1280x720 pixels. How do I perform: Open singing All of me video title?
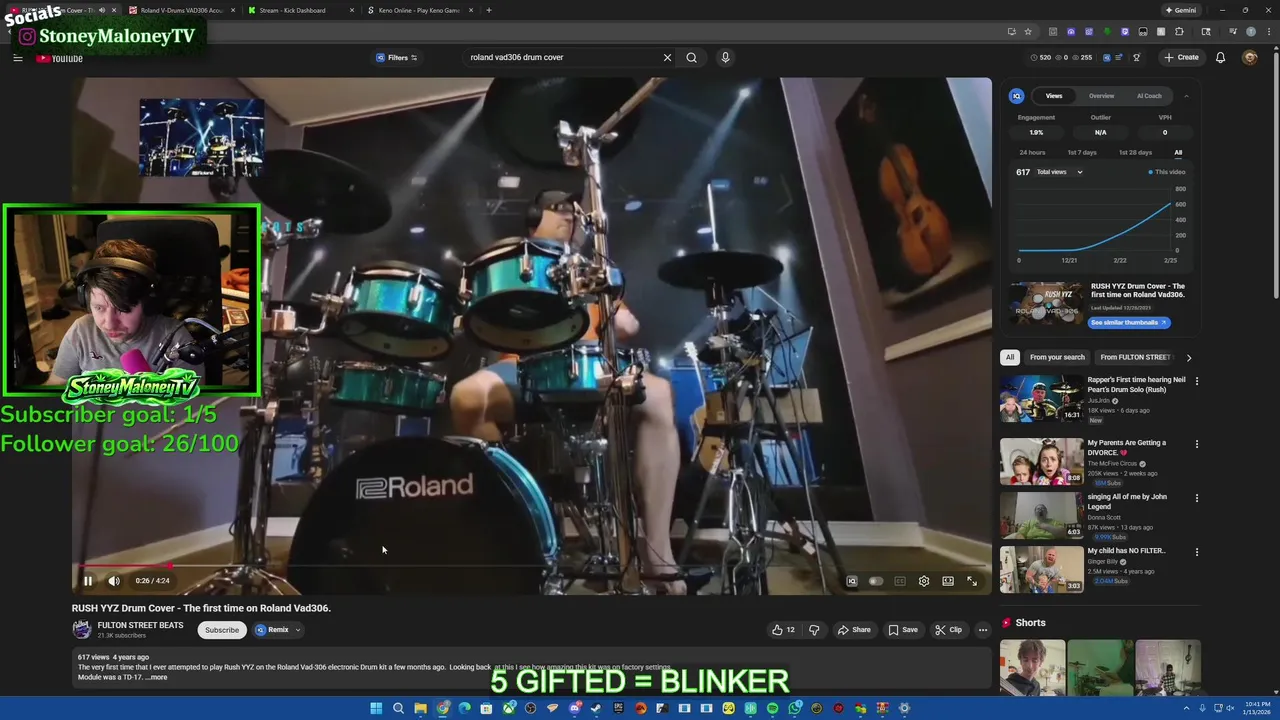click(1127, 501)
